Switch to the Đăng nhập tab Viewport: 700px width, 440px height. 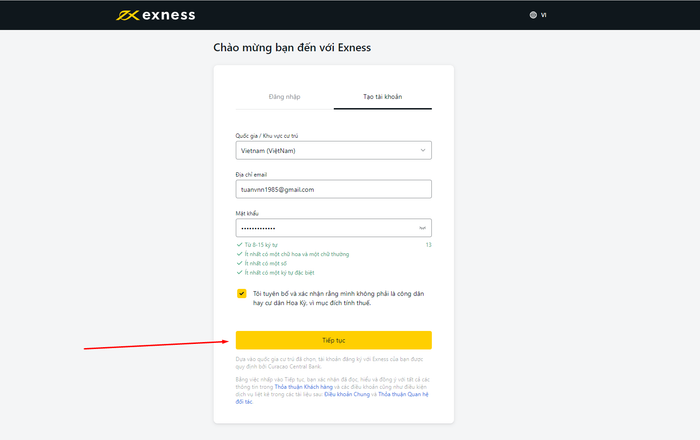[x=284, y=97]
